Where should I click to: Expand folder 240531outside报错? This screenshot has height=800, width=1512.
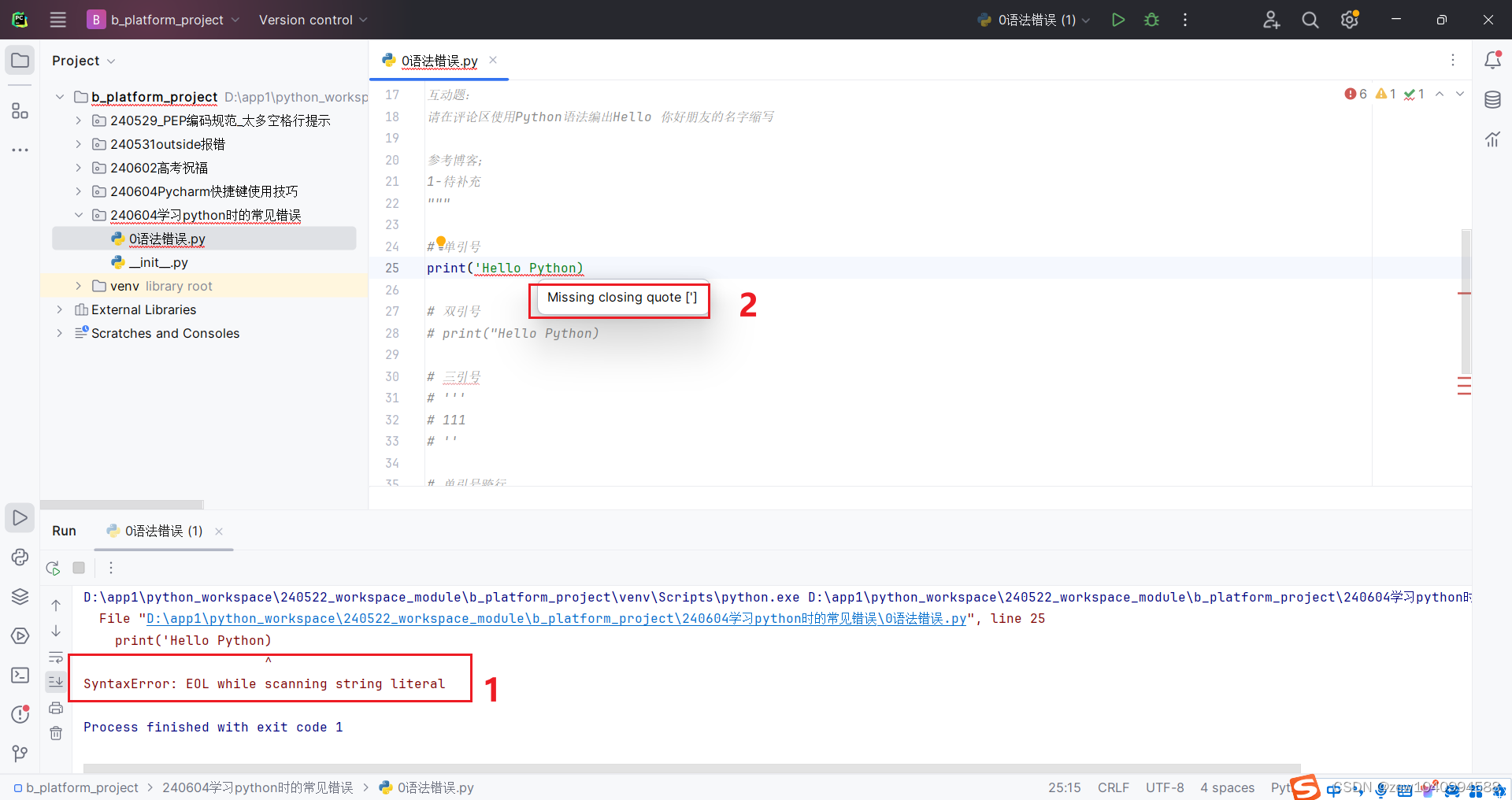click(x=79, y=144)
